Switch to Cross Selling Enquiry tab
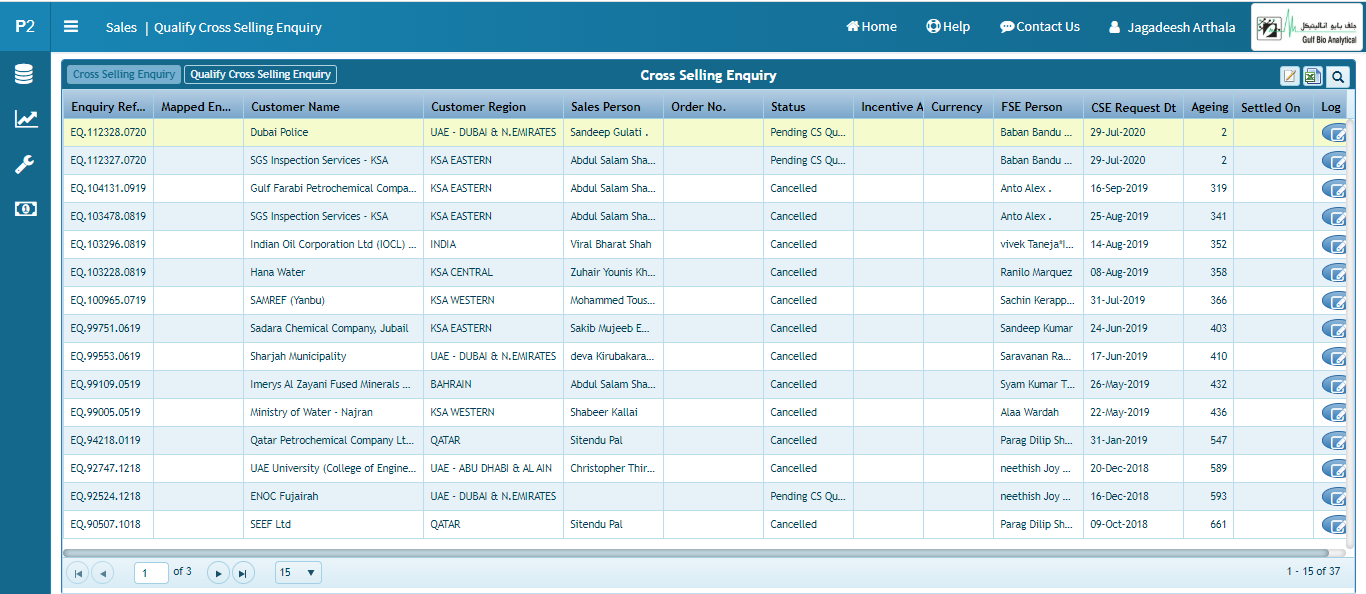The image size is (1366, 594). [124, 74]
